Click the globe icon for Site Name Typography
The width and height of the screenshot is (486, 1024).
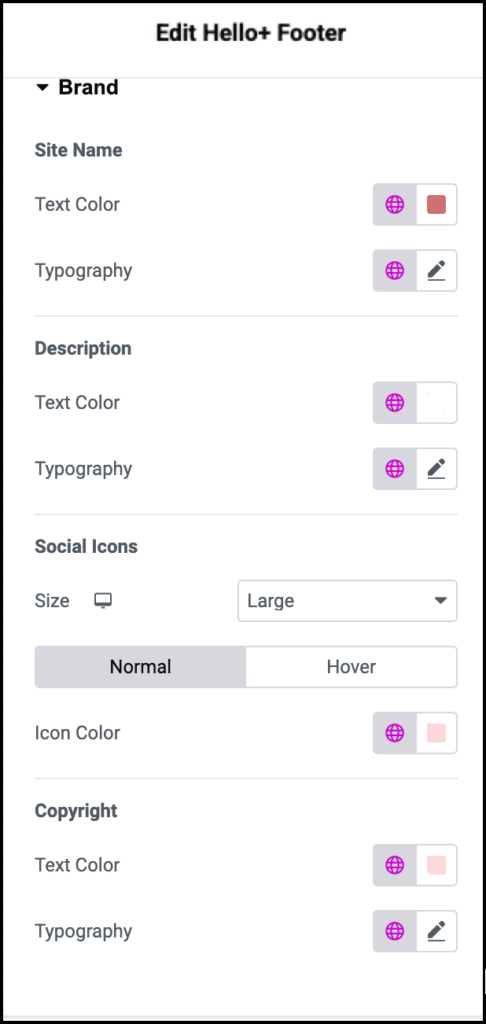395,270
